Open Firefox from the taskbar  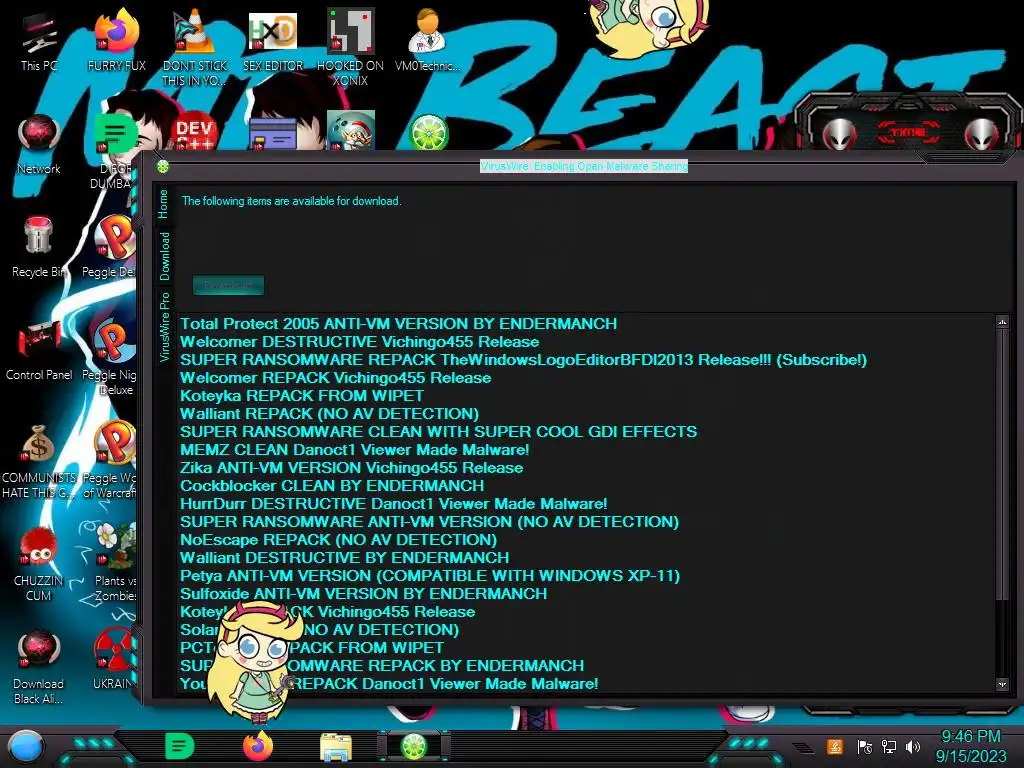pyautogui.click(x=258, y=746)
